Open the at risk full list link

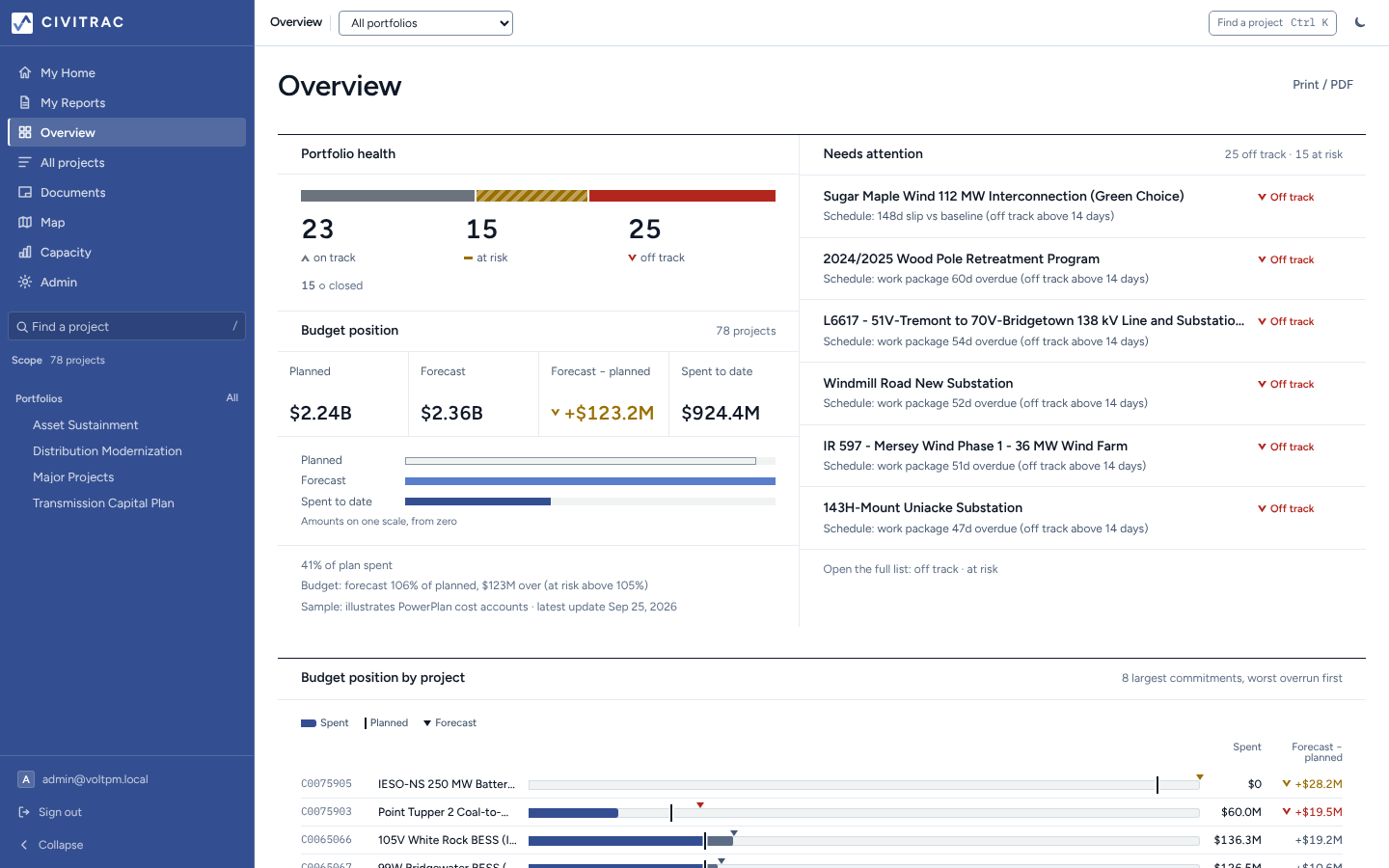tap(982, 569)
